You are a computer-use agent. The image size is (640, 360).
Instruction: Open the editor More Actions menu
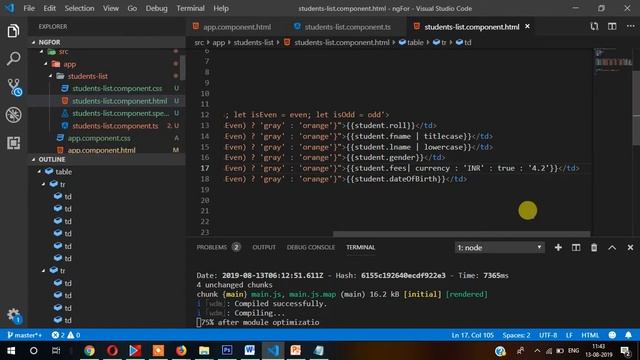(630, 27)
